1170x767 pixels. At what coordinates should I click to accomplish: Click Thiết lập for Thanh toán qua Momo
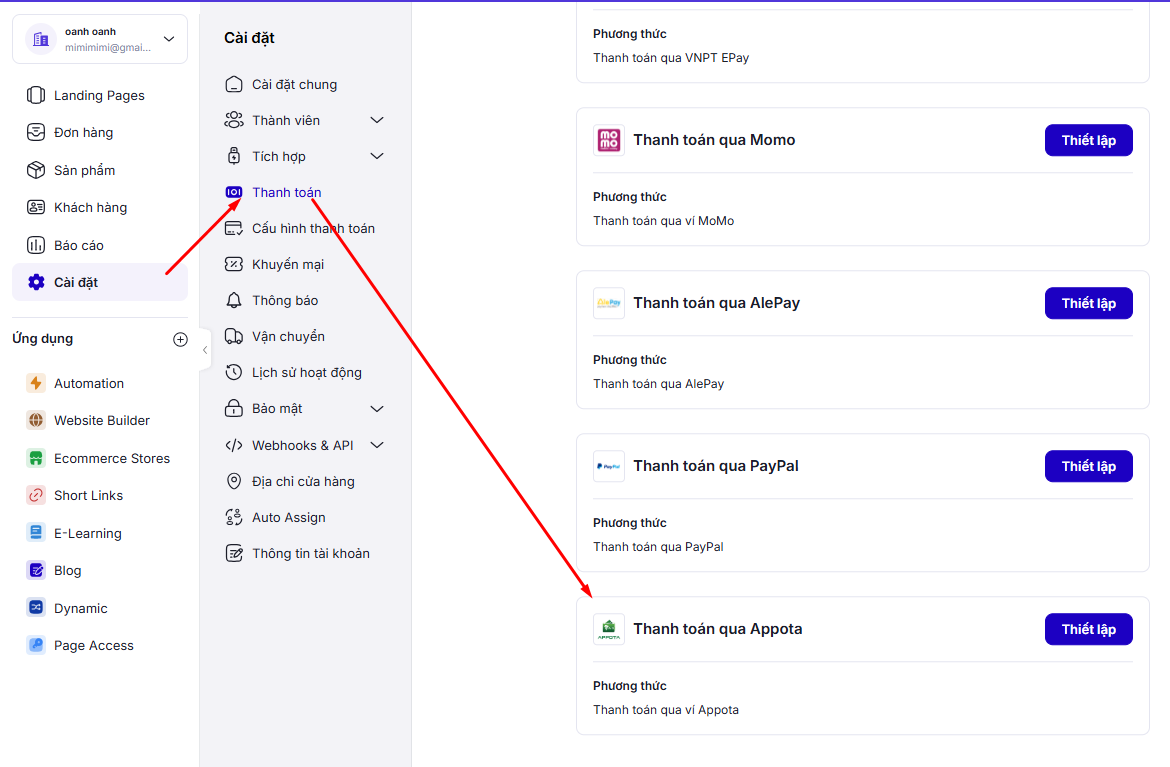point(1088,140)
